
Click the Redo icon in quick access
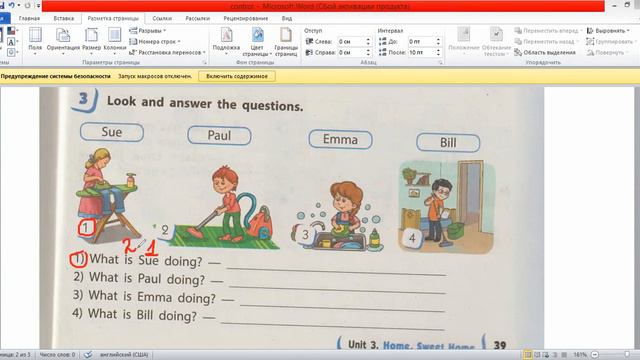coord(27,5)
